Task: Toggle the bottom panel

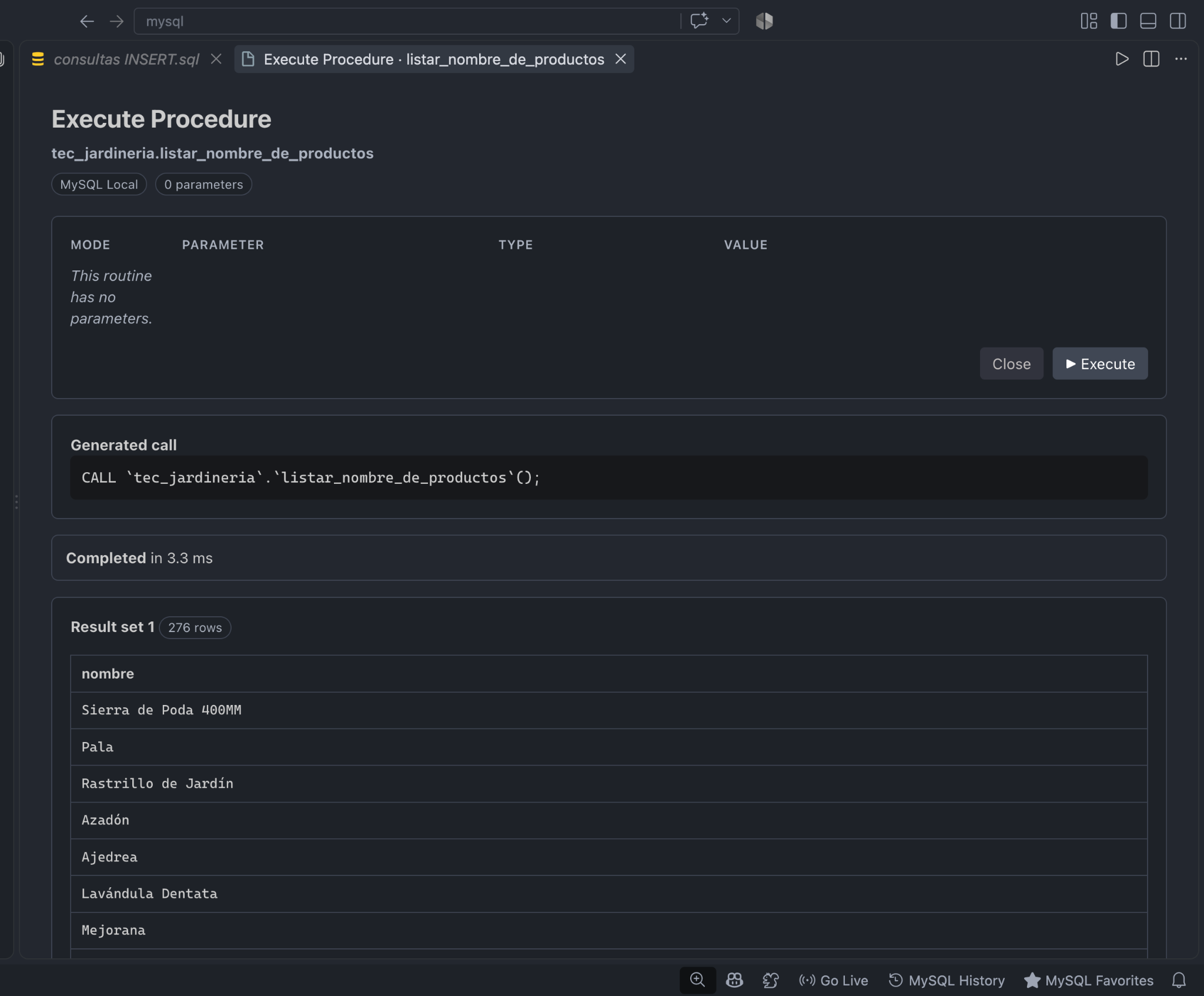Action: [1148, 21]
